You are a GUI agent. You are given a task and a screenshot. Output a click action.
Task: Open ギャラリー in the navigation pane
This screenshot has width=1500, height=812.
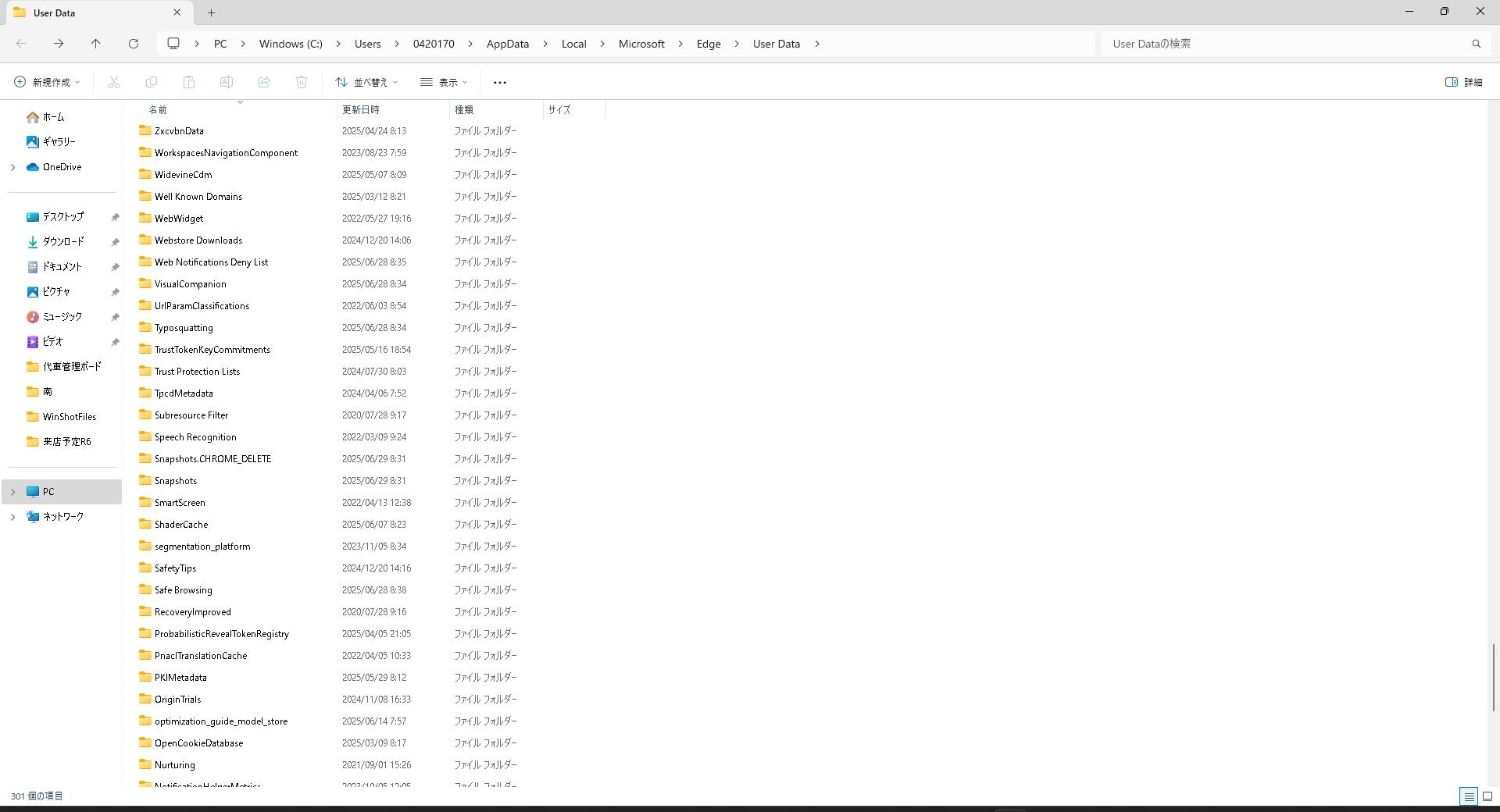[x=51, y=142]
